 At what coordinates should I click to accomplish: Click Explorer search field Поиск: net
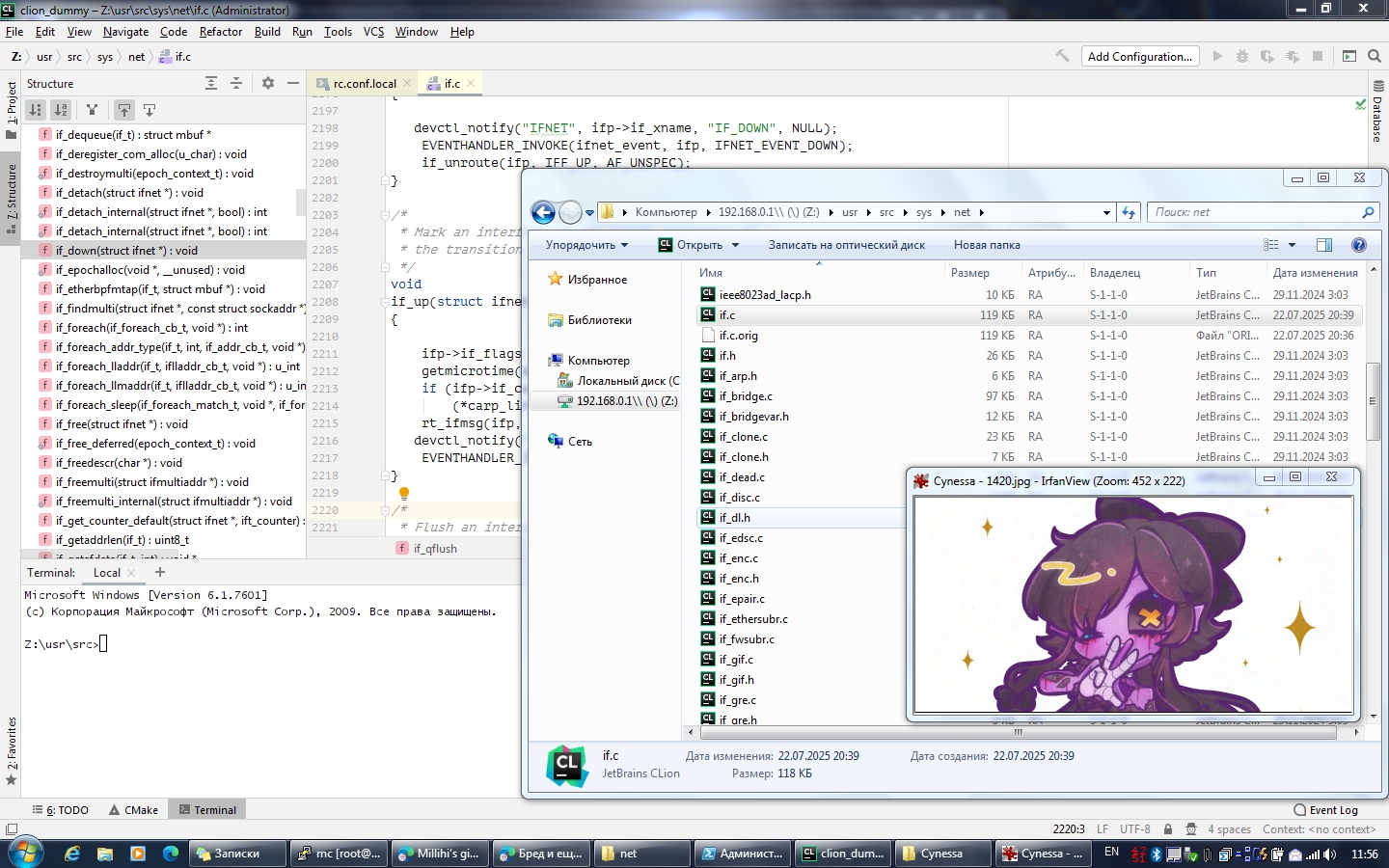tap(1264, 212)
